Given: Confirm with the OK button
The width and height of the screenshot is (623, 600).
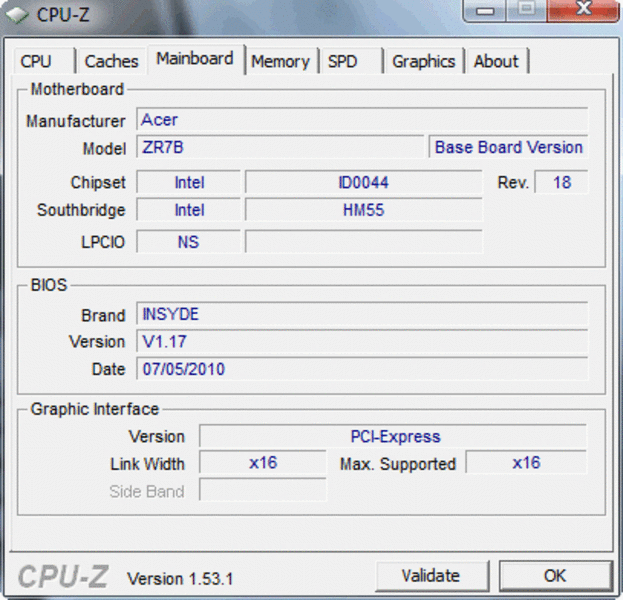Looking at the screenshot, I should [x=555, y=575].
